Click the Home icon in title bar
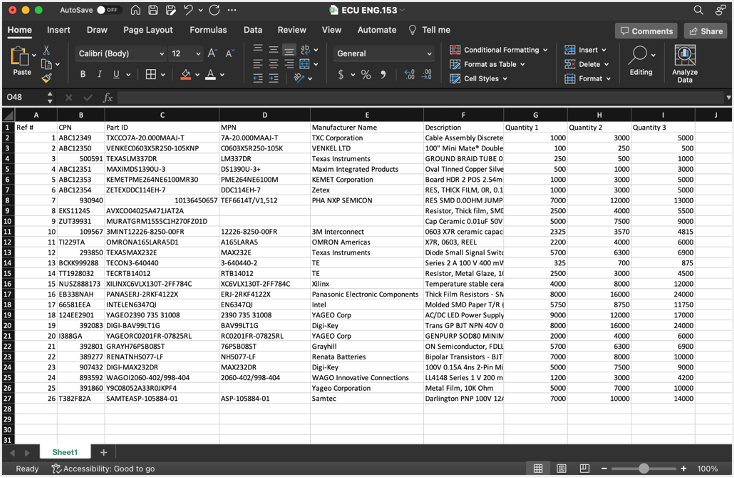Image resolution: width=734 pixels, height=478 pixels. 135,10
